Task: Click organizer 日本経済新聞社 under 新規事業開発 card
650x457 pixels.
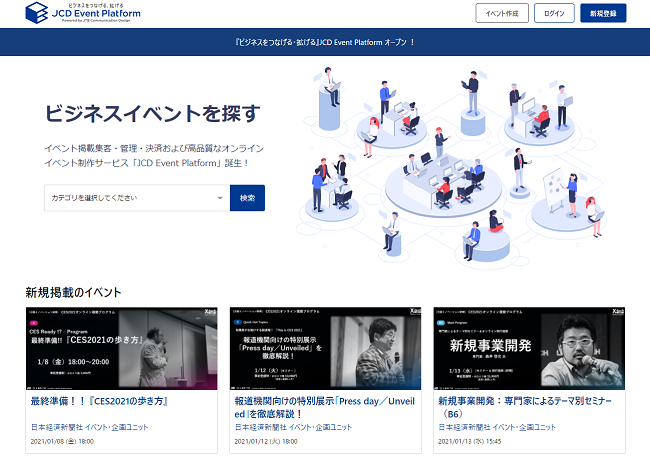Action: click(497, 427)
